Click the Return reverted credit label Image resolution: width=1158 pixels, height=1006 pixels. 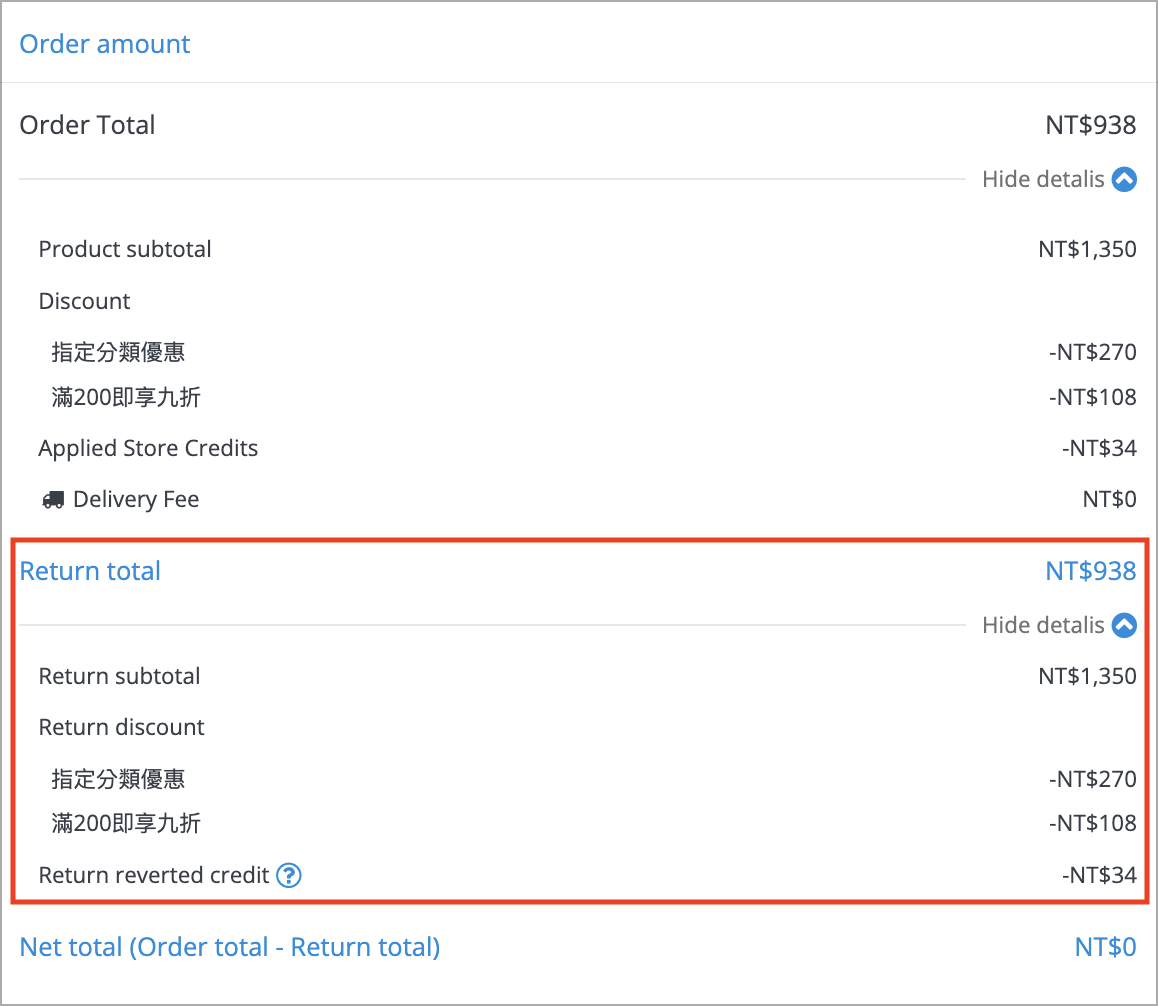[x=154, y=875]
